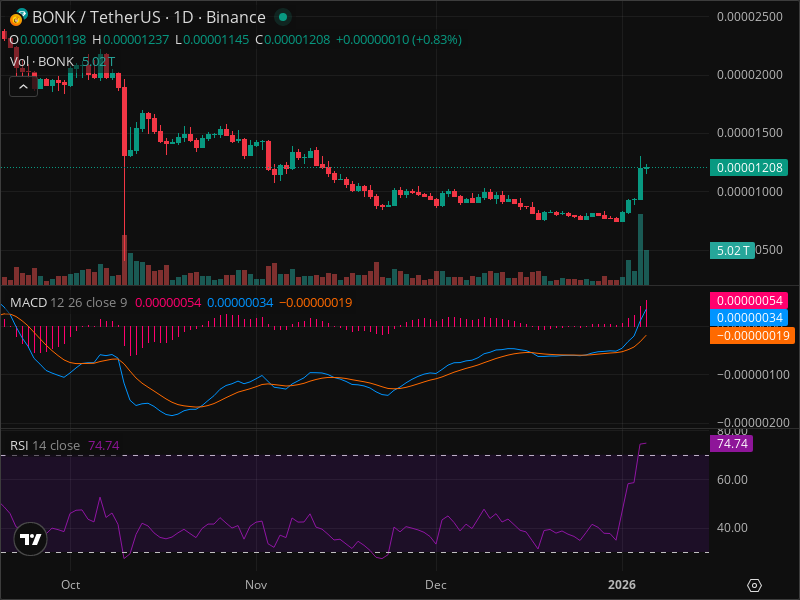Viewport: 800px width, 600px height.
Task: Click the 2026 label on time axis
Action: 622,585
